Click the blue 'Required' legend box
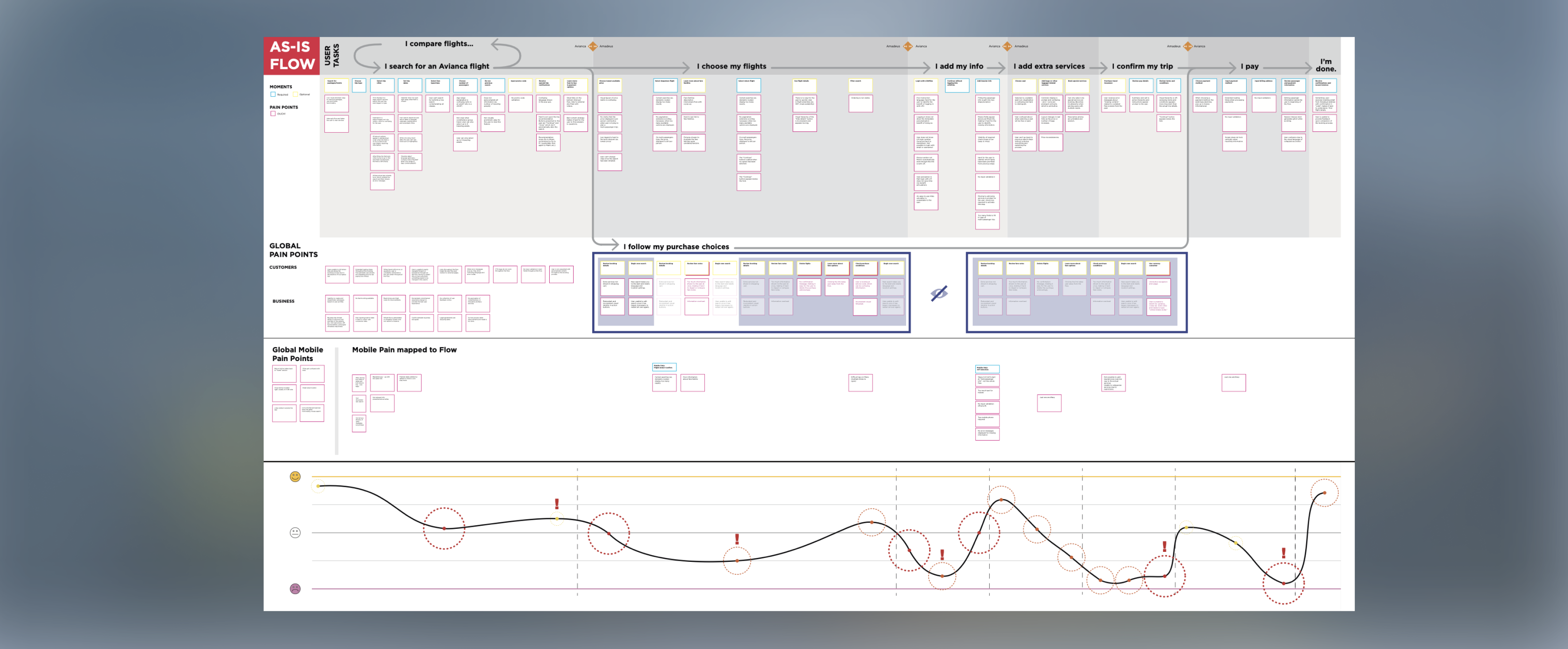The height and width of the screenshot is (649, 1568). 273,94
